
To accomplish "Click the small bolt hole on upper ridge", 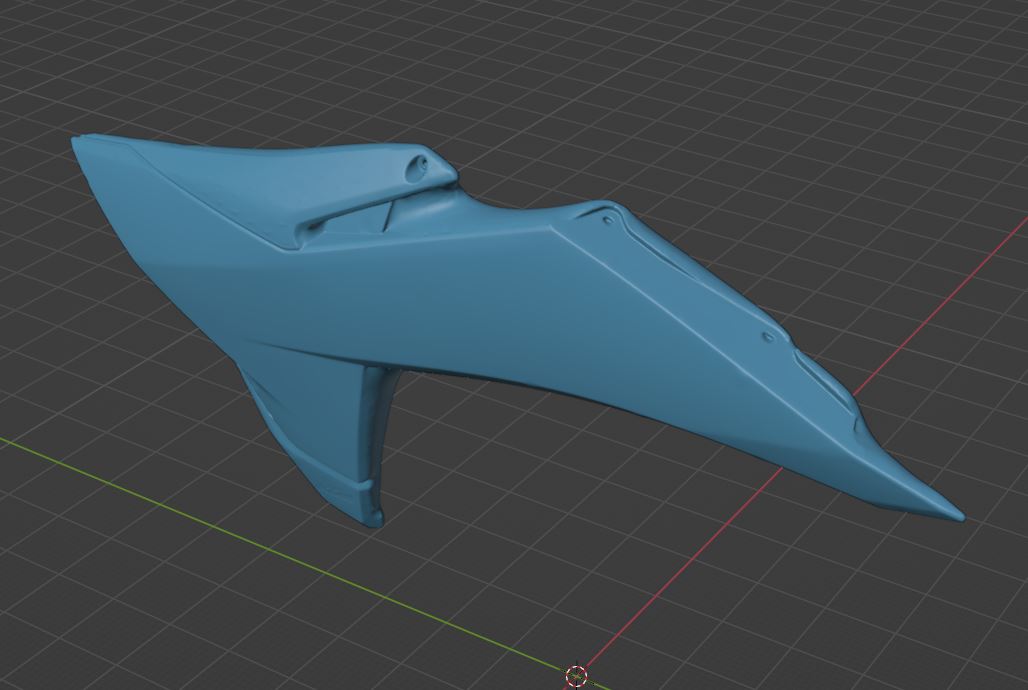I will coord(608,217).
